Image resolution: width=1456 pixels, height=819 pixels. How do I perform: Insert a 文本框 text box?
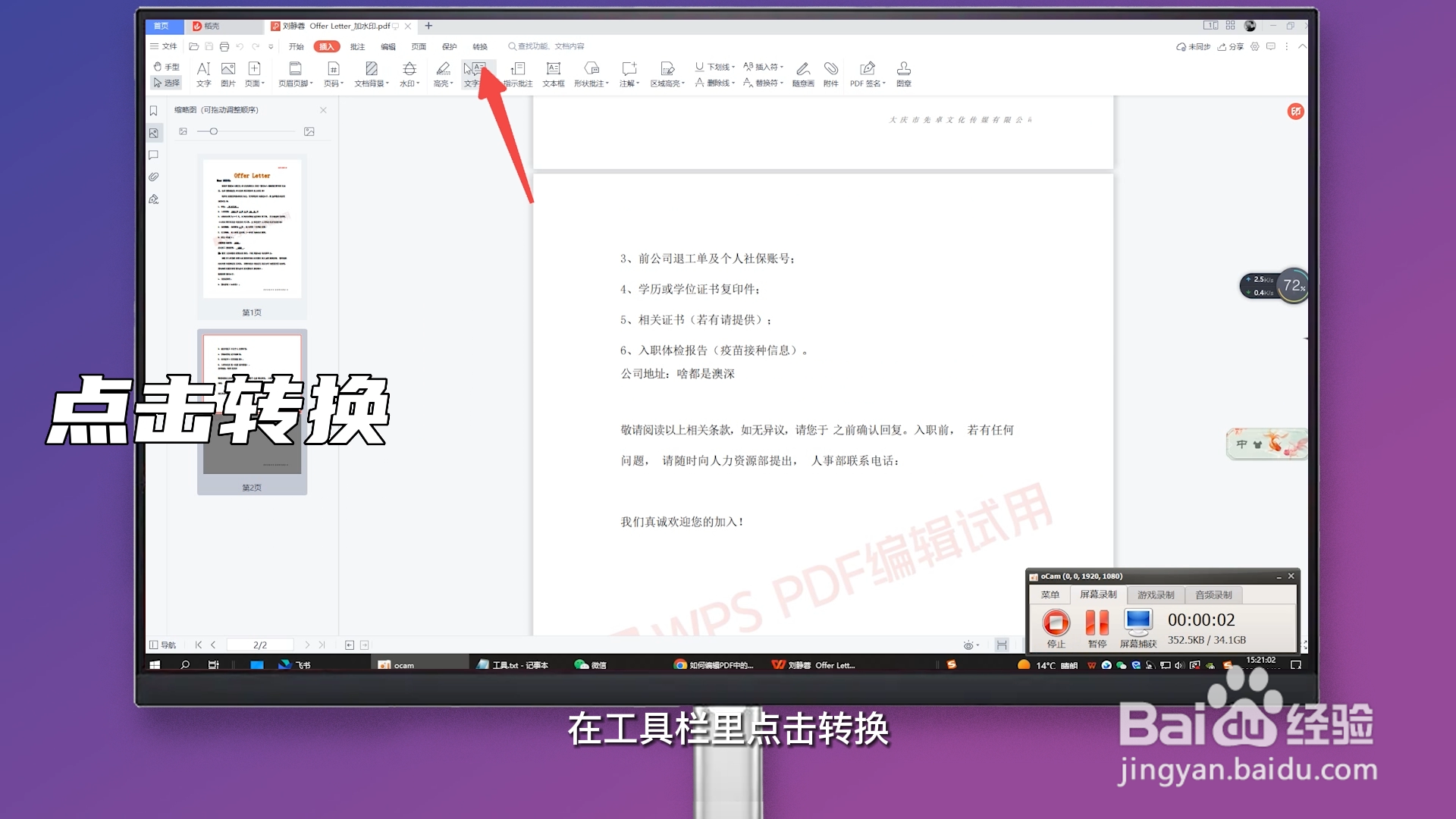click(x=554, y=74)
